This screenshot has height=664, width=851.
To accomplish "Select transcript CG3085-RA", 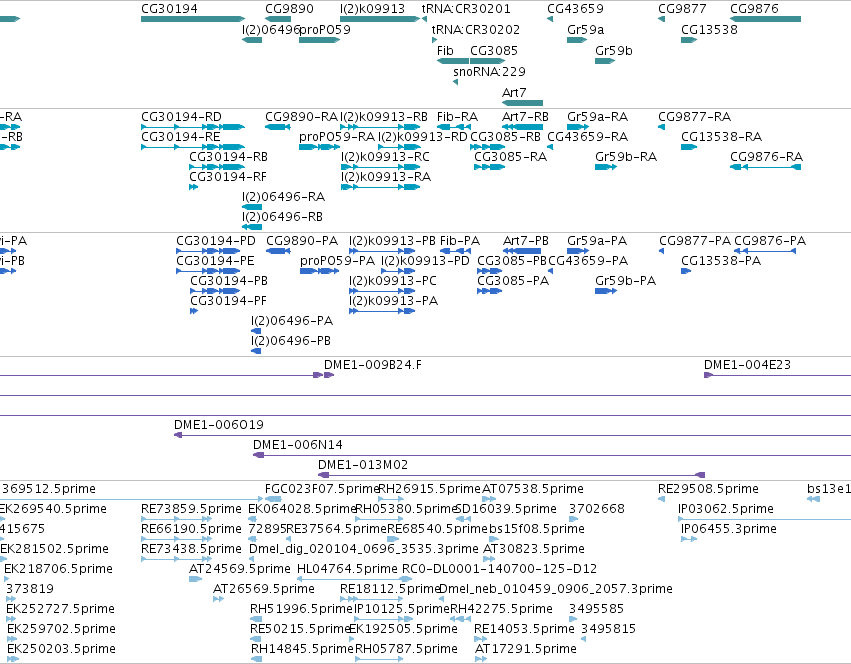I will [x=490, y=167].
